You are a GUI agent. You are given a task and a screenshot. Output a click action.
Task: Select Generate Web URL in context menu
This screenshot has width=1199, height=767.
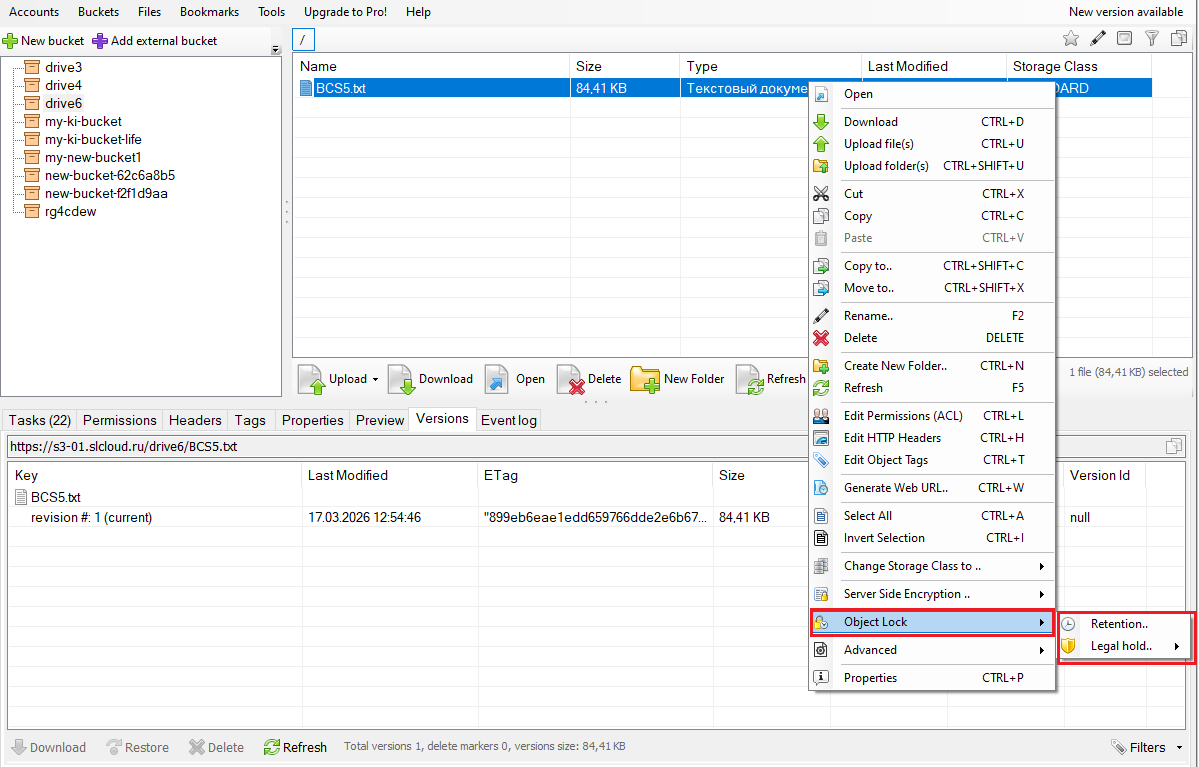895,488
